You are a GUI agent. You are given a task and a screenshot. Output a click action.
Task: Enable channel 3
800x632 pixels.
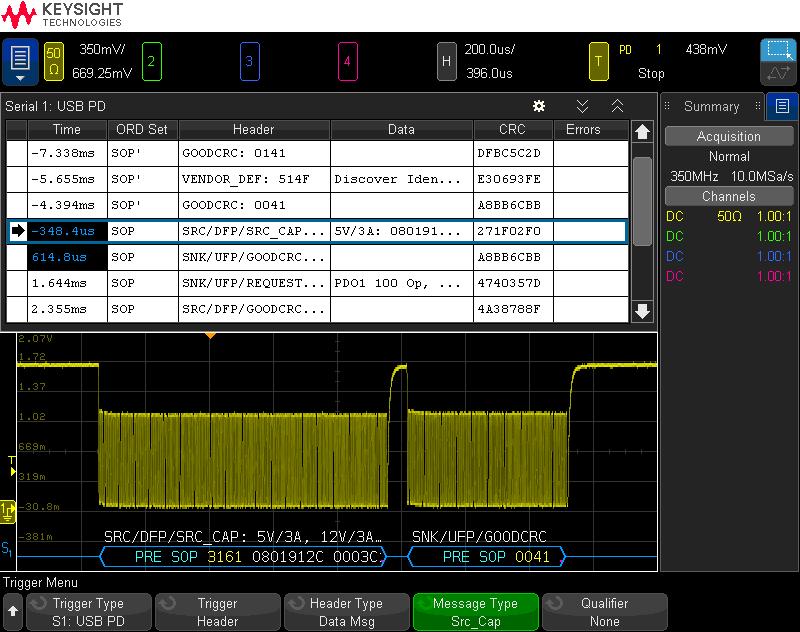point(249,61)
